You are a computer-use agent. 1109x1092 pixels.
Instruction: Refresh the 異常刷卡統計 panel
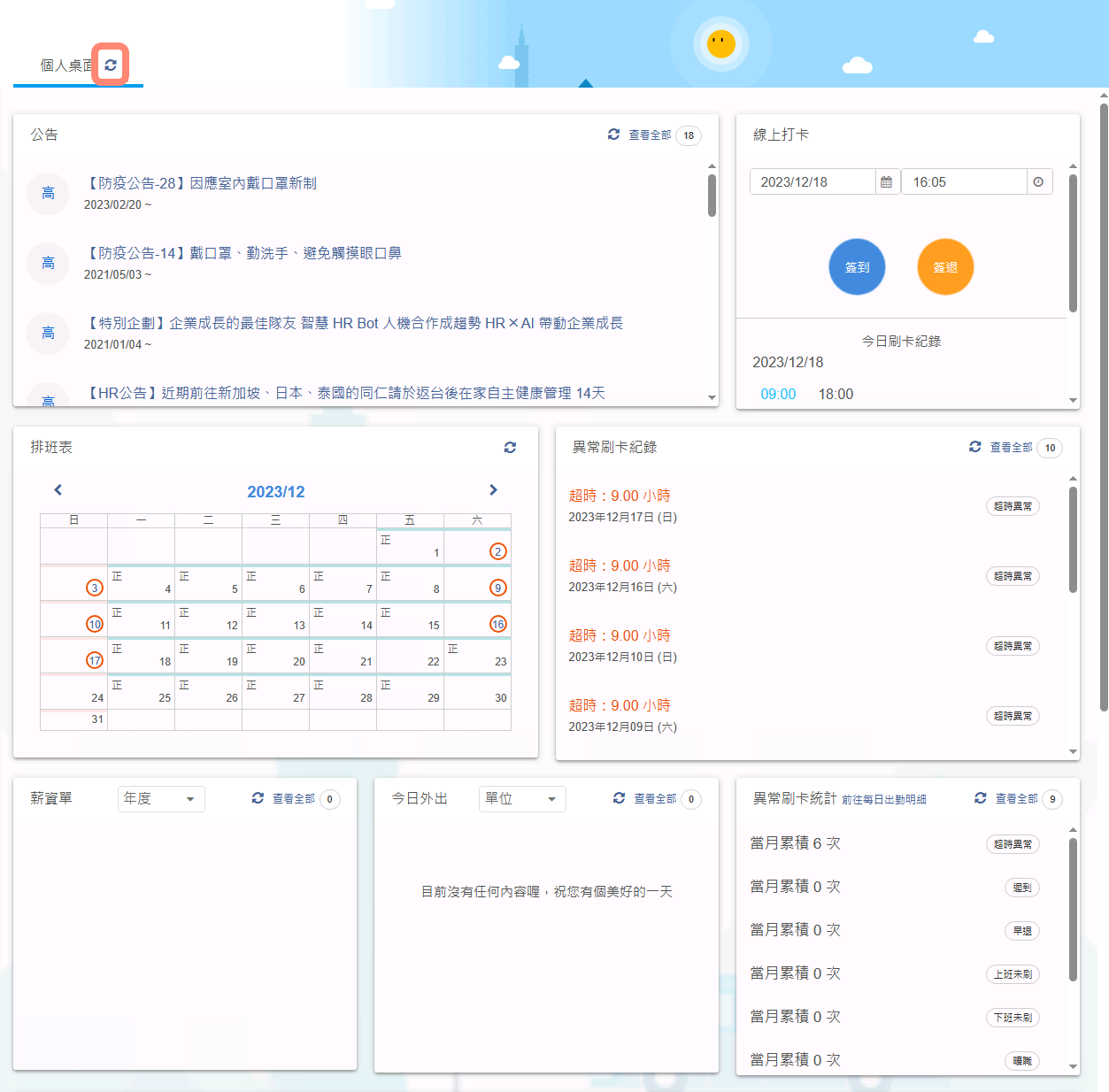tap(980, 798)
